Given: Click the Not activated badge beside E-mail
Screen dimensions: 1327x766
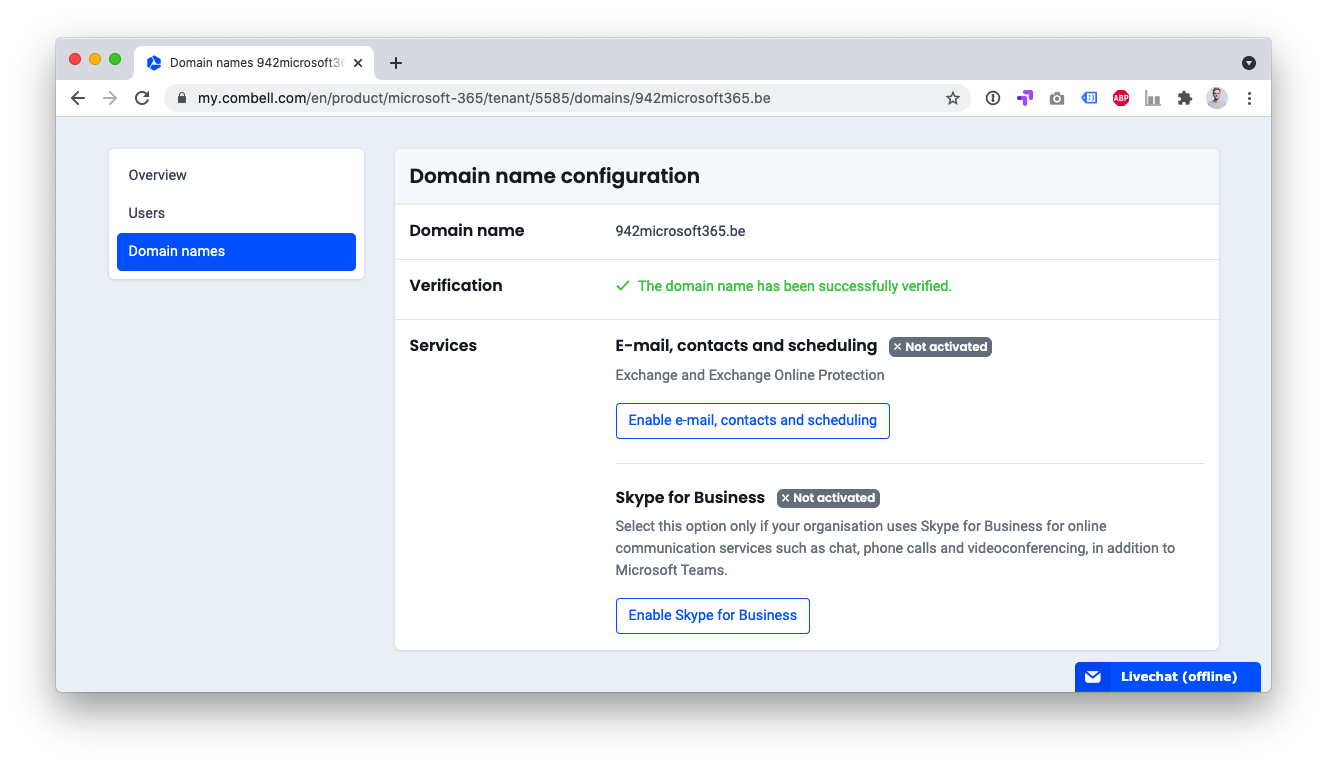Looking at the screenshot, I should (940, 347).
